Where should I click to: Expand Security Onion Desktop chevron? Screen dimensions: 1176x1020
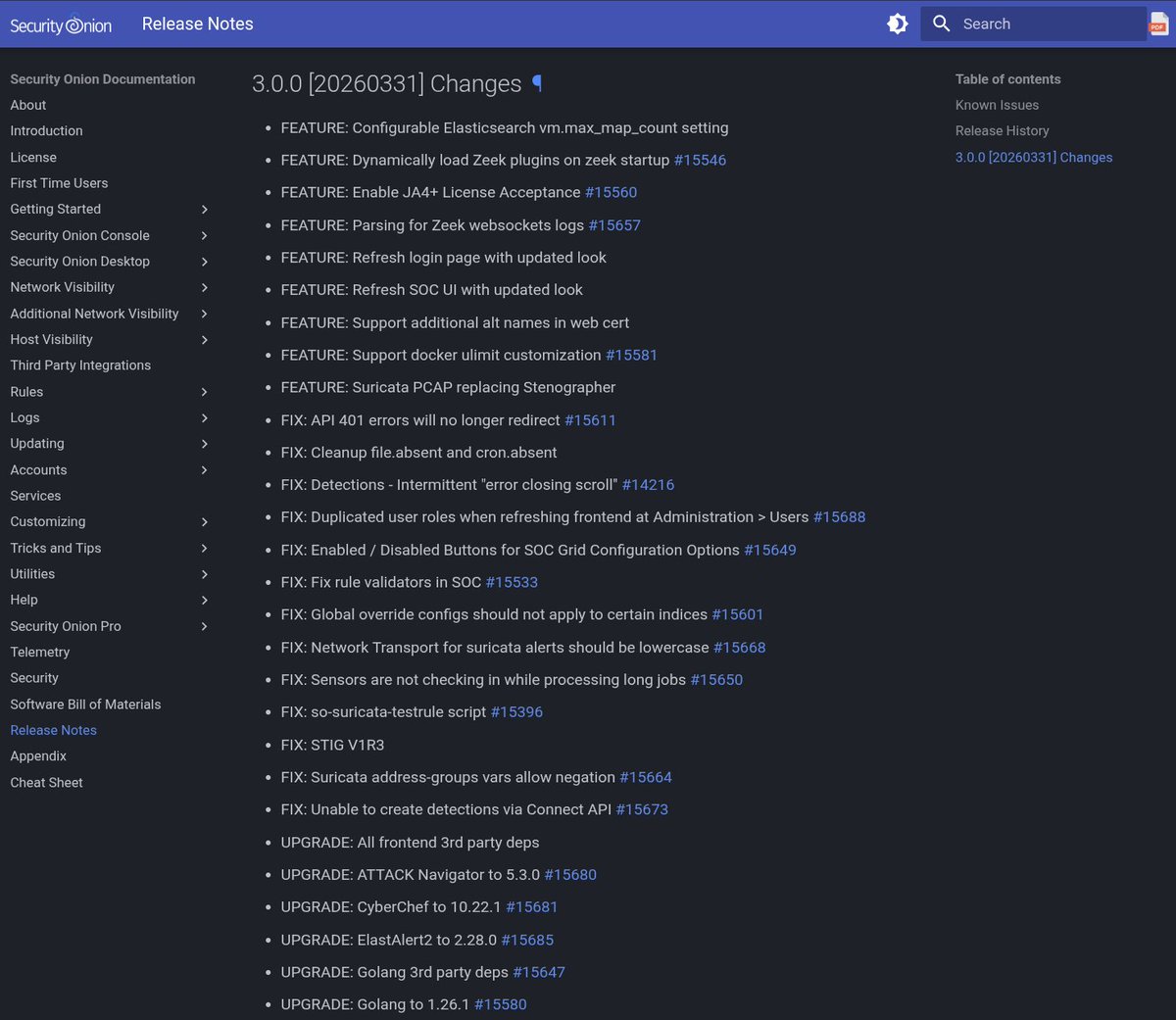204,262
